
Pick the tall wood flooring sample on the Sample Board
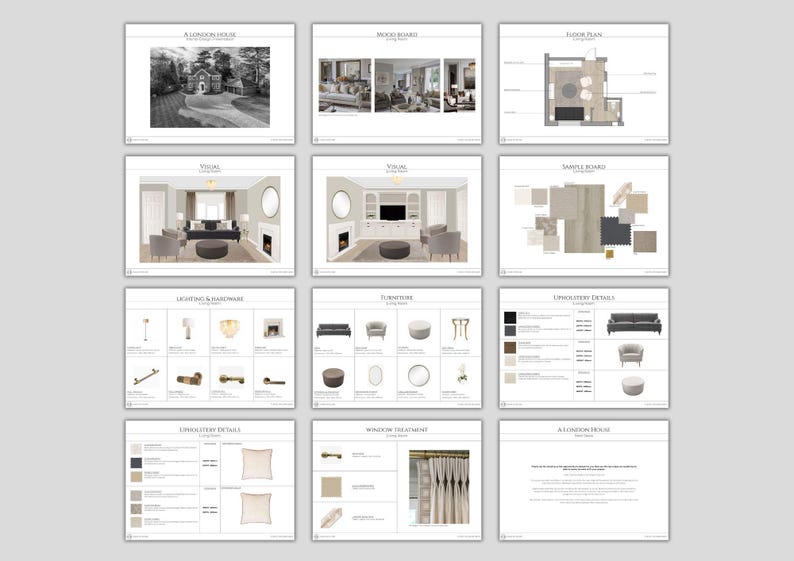pos(590,219)
